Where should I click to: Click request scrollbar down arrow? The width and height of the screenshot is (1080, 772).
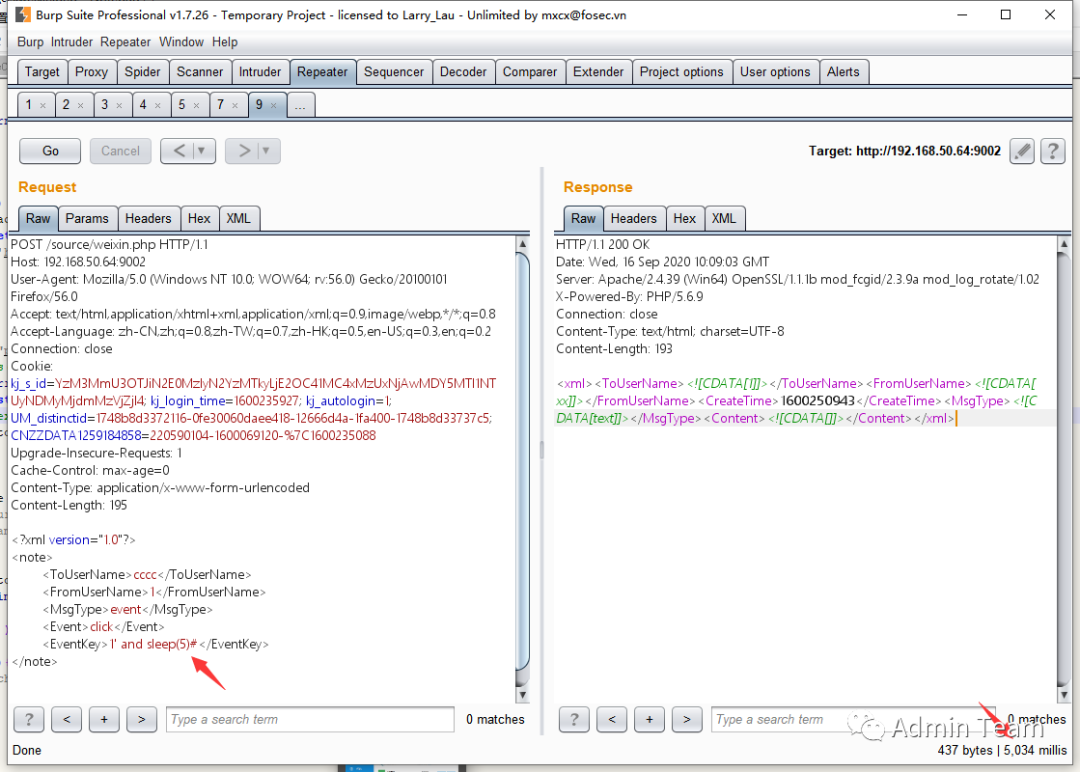click(522, 694)
